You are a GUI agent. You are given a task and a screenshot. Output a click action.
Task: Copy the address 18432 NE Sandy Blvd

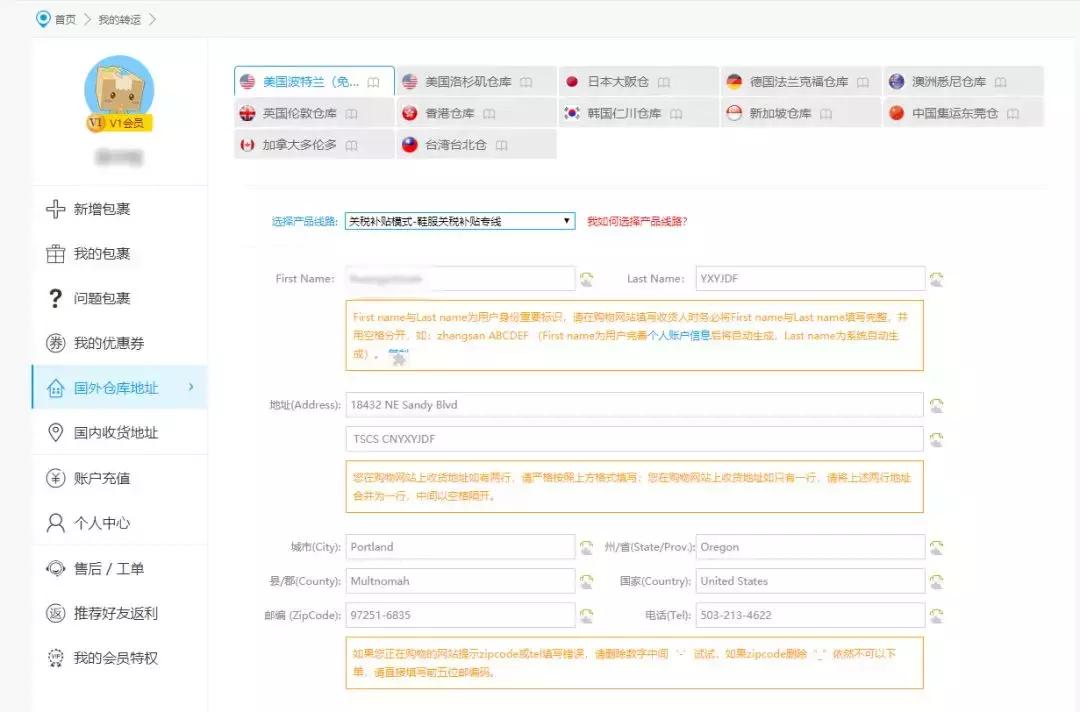point(937,404)
